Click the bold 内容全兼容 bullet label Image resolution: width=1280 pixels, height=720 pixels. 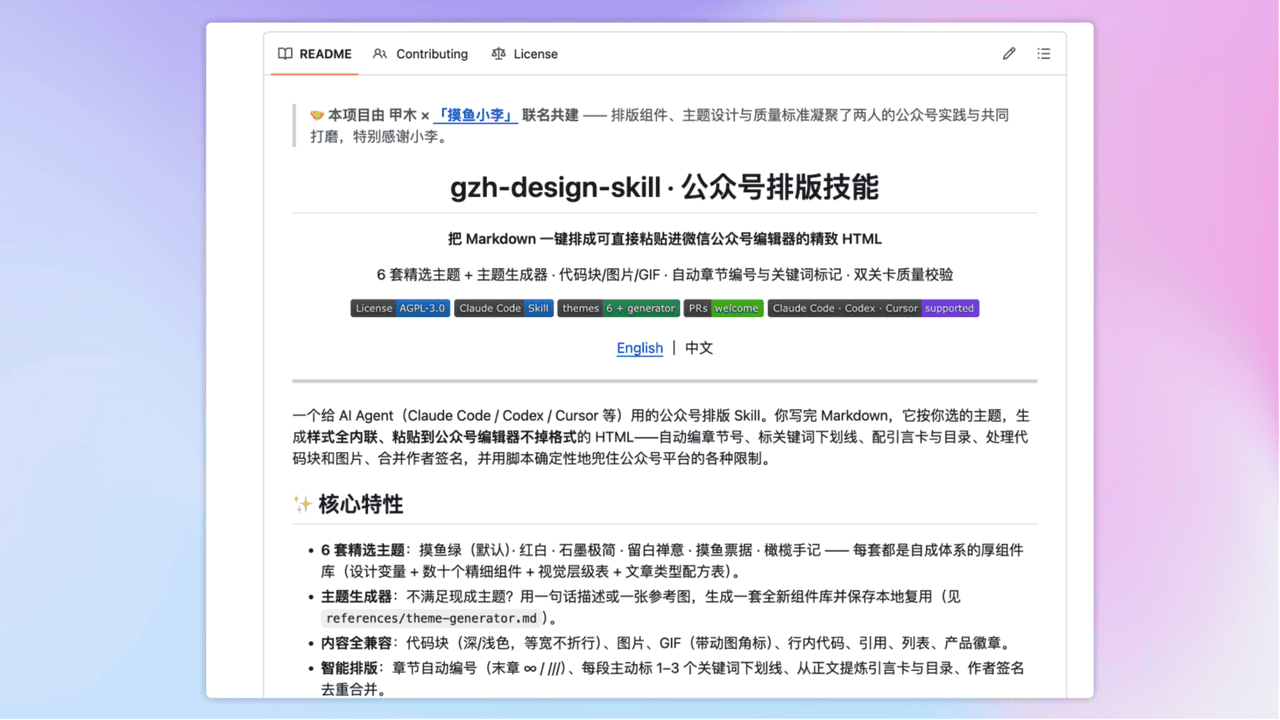coord(356,643)
